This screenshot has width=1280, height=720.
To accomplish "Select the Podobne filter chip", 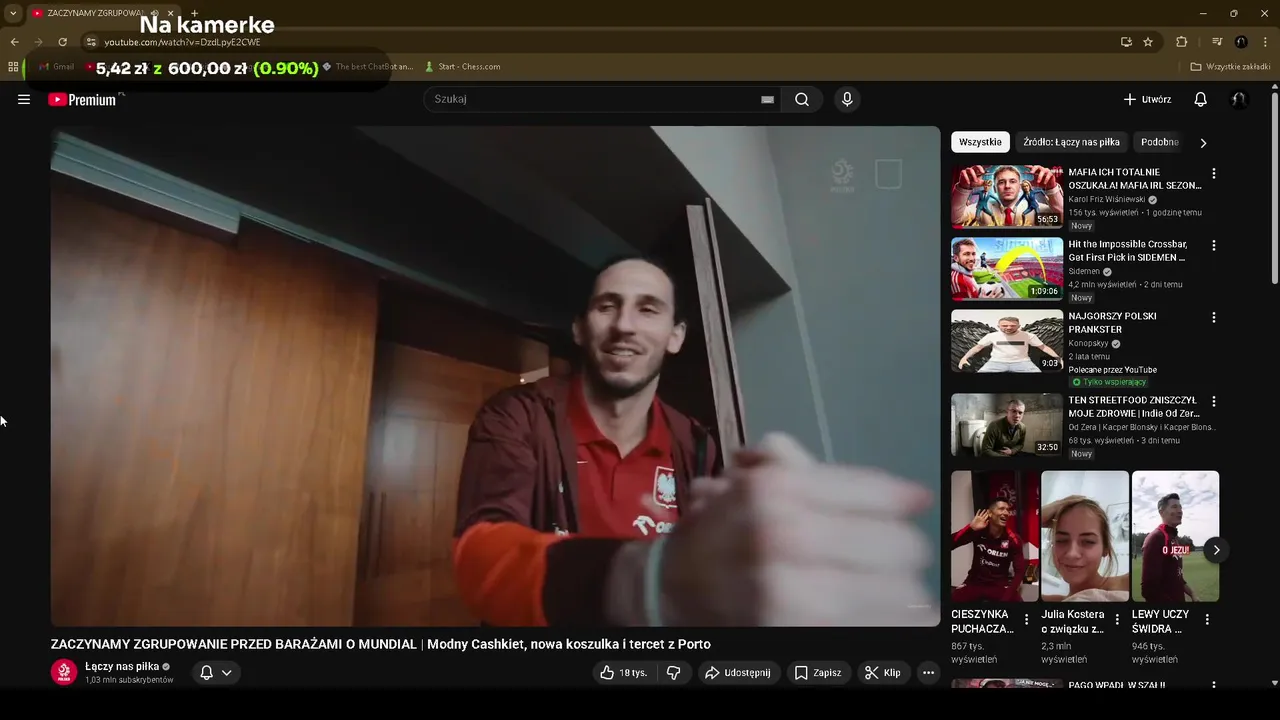I will click(x=1160, y=142).
